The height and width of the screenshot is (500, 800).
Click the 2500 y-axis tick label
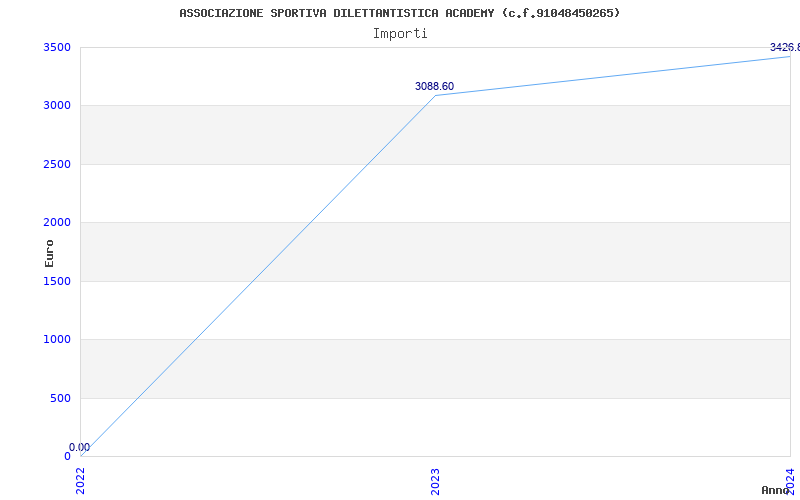[x=59, y=164]
